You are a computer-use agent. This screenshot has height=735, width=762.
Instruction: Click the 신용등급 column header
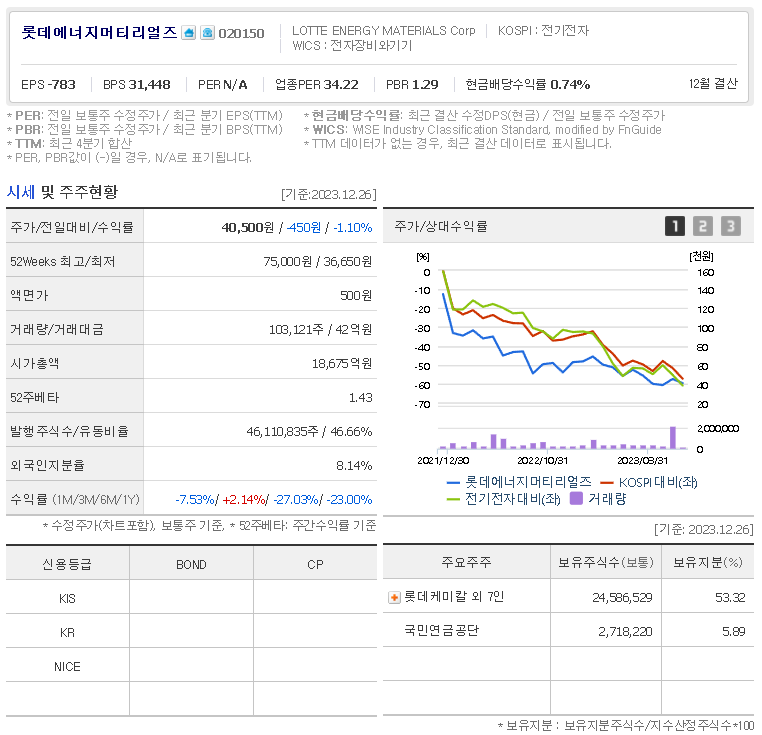coord(67,564)
